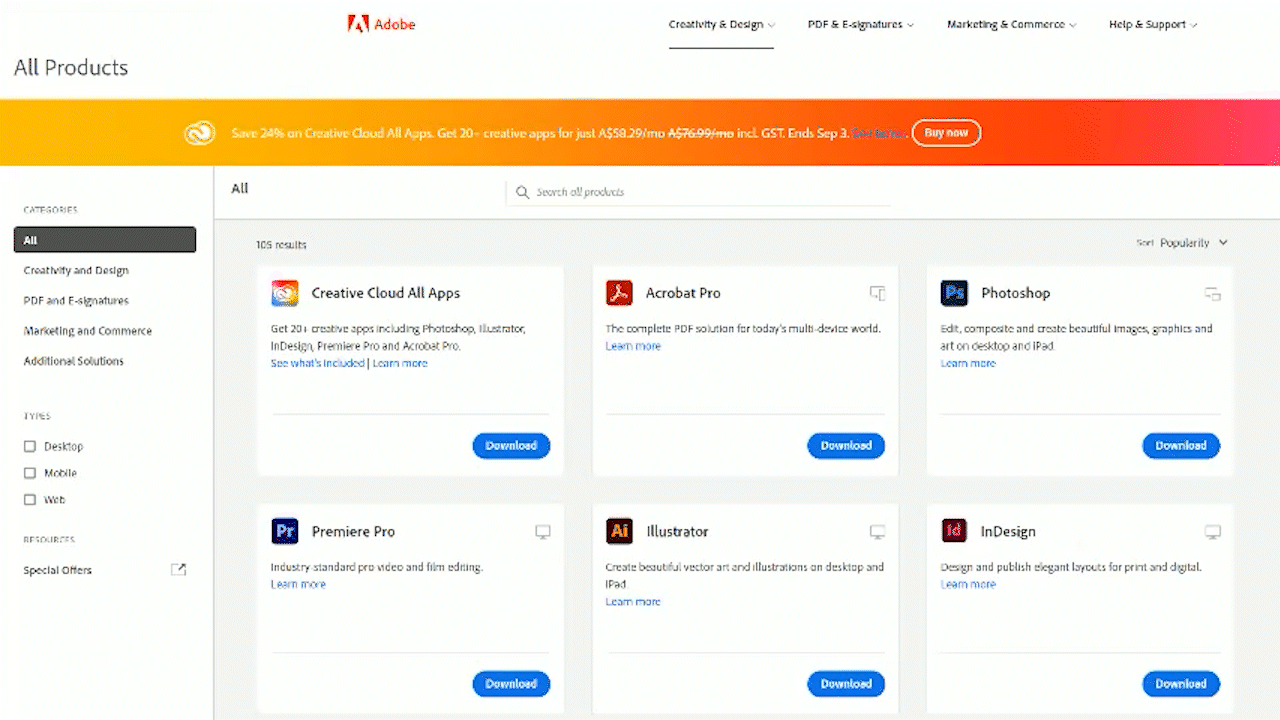Click the Search all products field
This screenshot has height=720, width=1280.
click(x=698, y=192)
